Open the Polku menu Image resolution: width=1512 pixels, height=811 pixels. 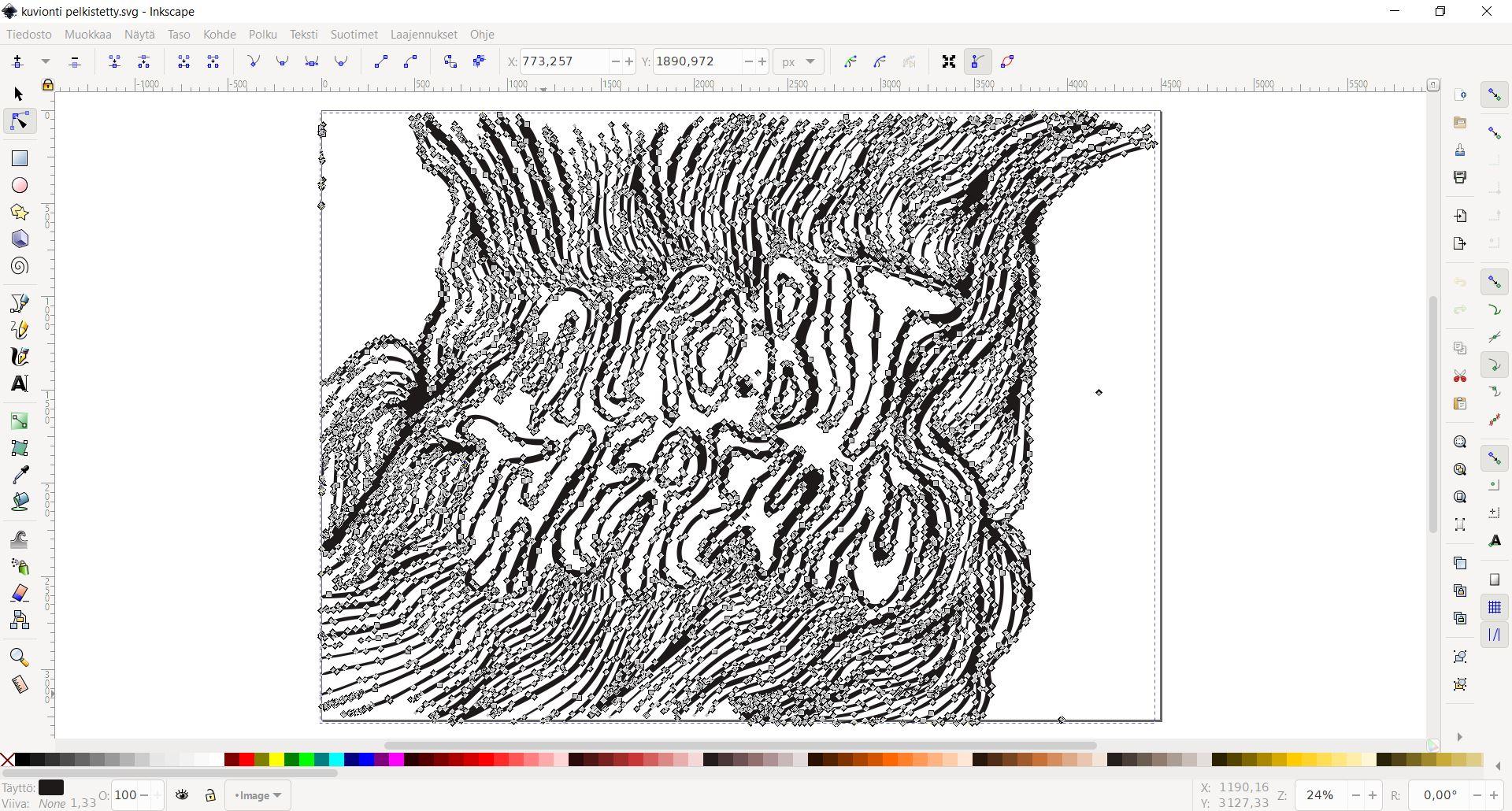point(262,35)
